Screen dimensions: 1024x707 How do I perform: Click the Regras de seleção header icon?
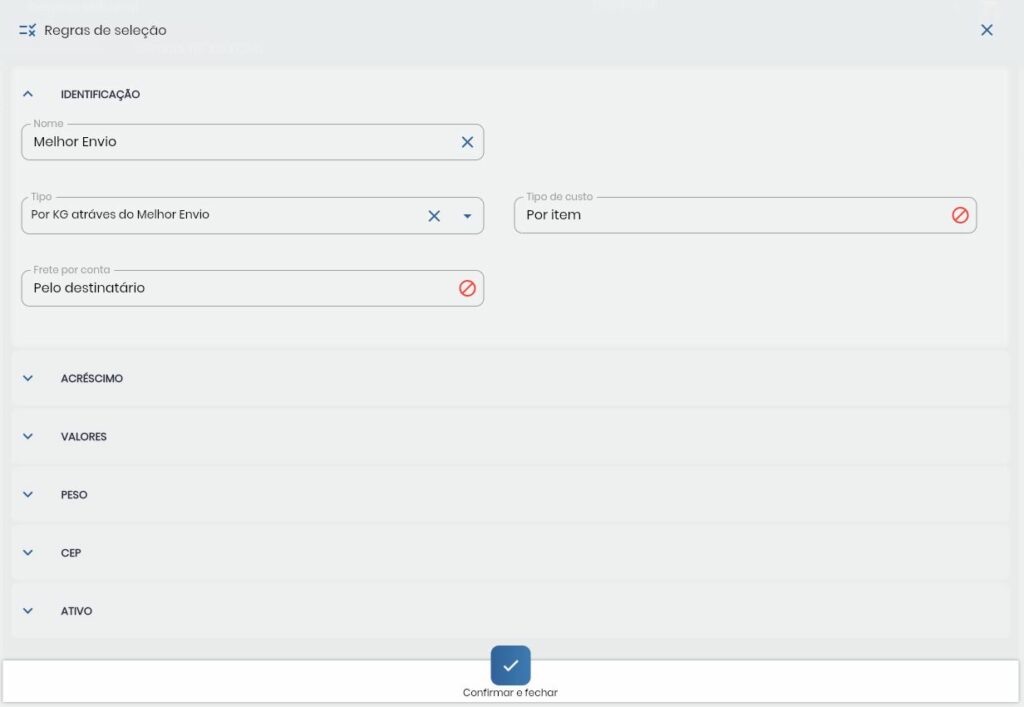[x=27, y=30]
